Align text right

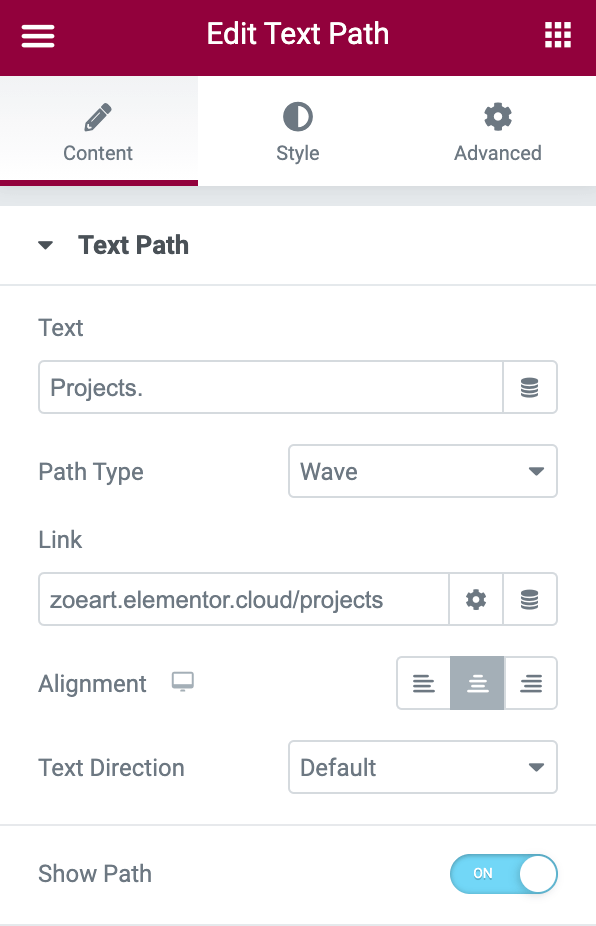tap(531, 683)
